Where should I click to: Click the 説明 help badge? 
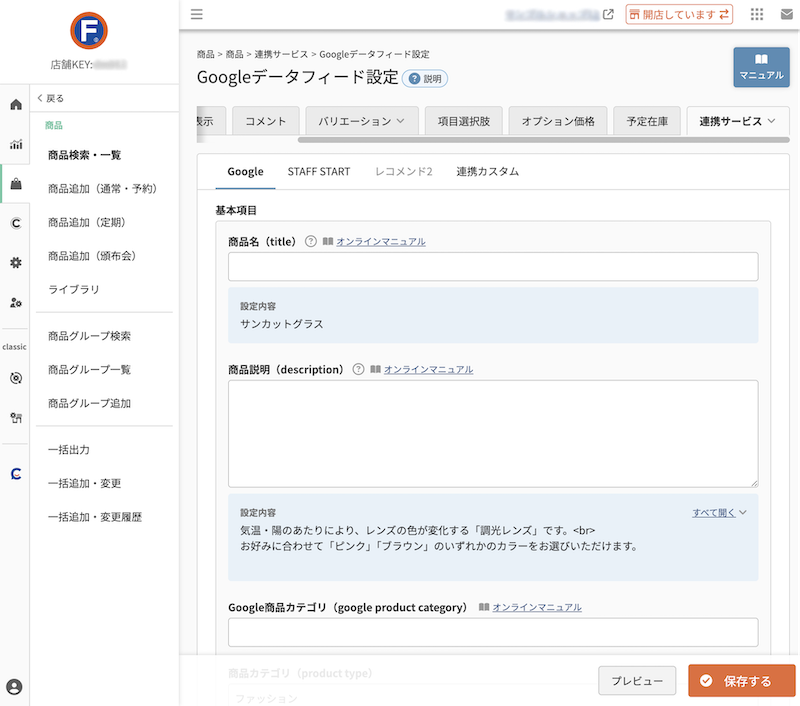(425, 79)
